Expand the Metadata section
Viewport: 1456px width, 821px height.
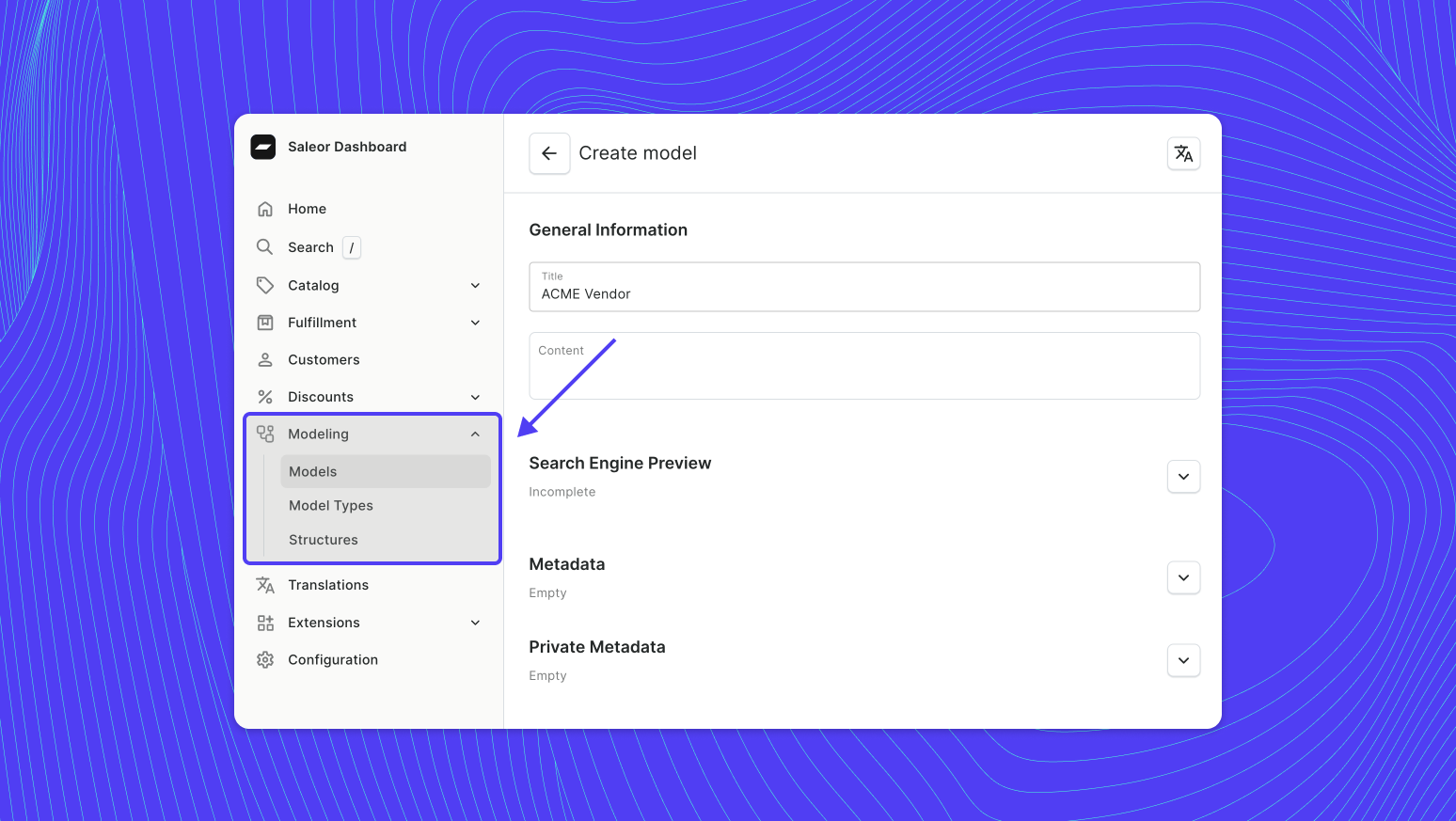click(1183, 577)
